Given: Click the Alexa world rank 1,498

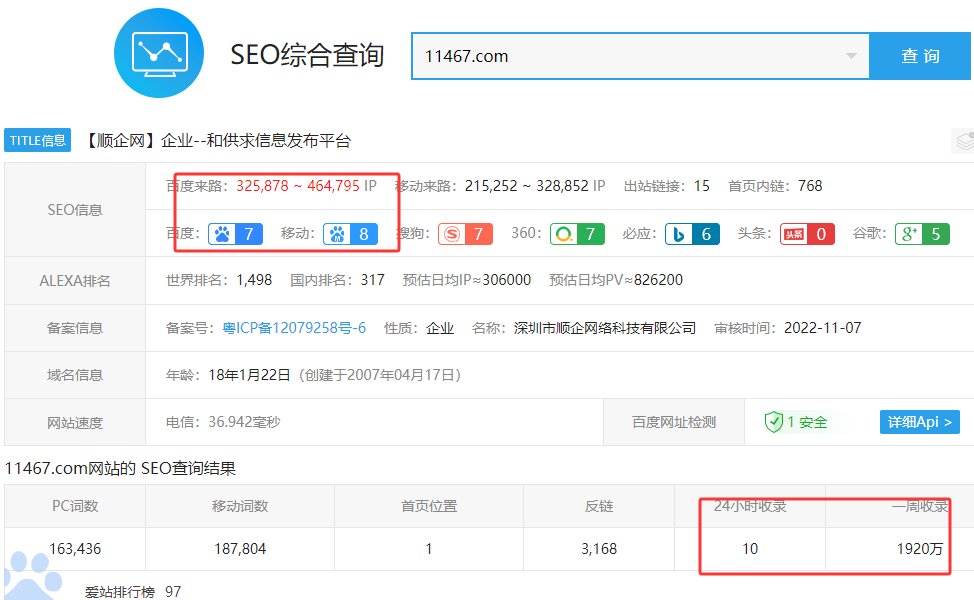Looking at the screenshot, I should [254, 280].
